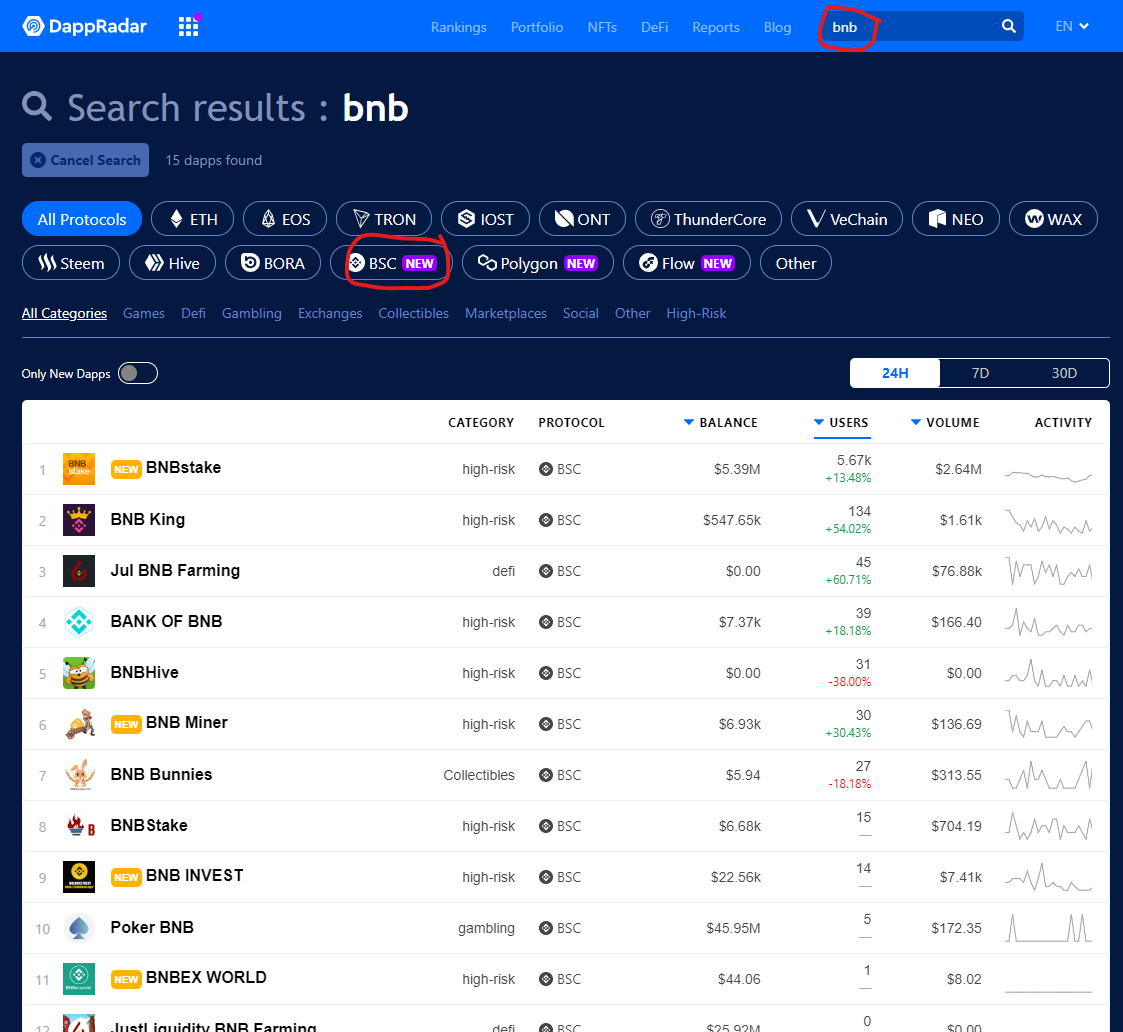Open NFTs menu

click(602, 27)
